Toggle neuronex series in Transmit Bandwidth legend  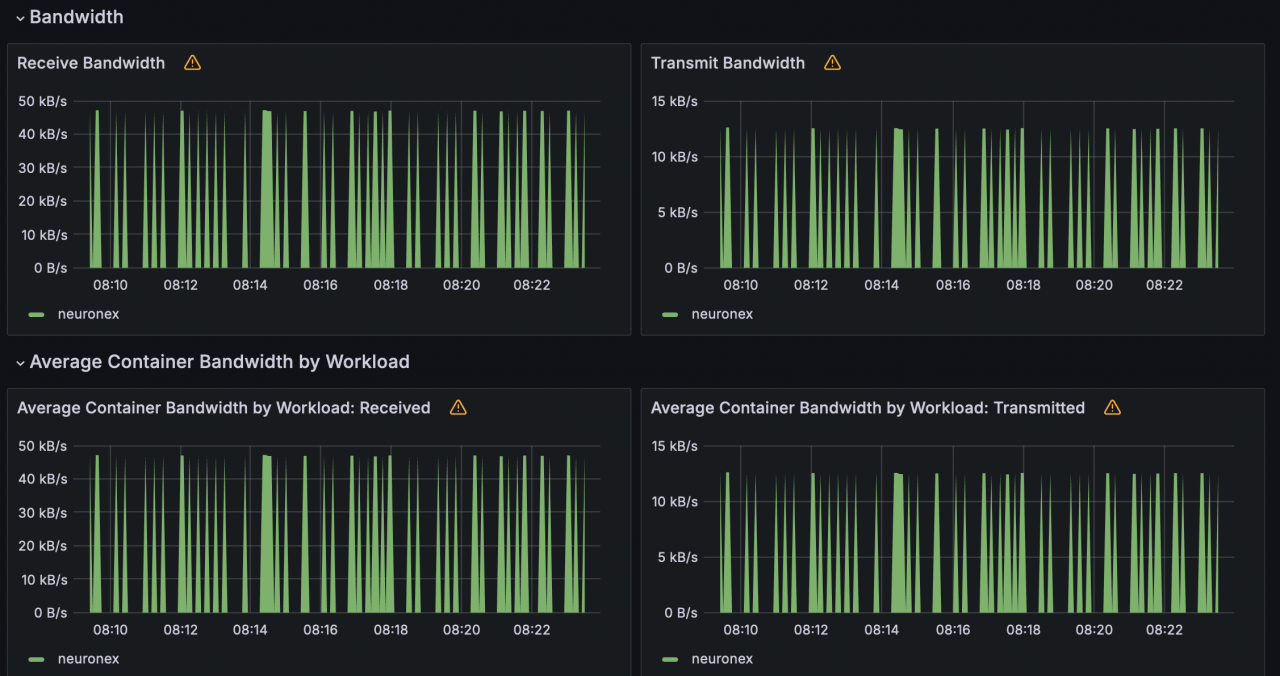(722, 314)
